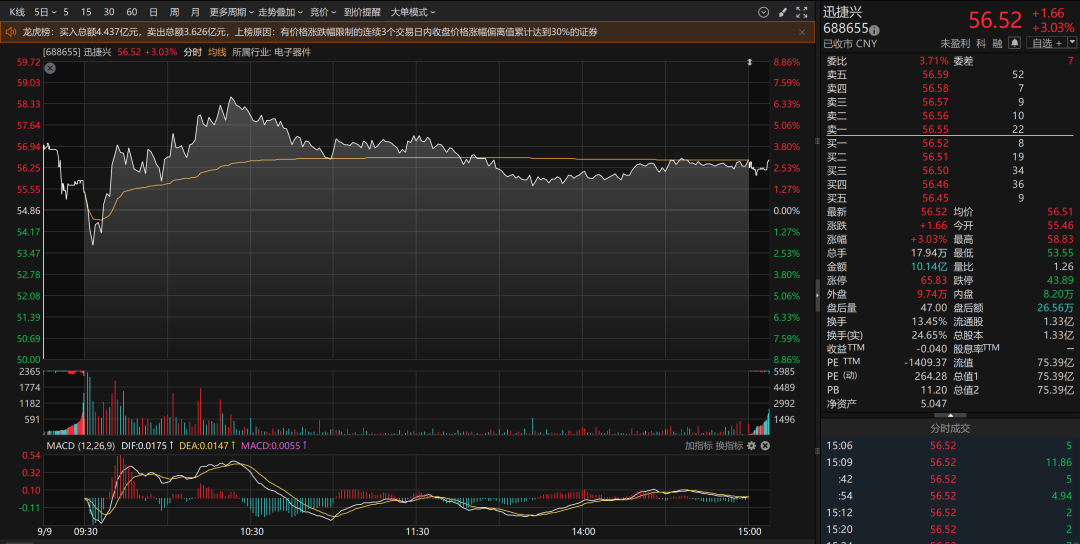Select the 15:12 trade row
Image resolution: width=1080 pixels, height=544 pixels.
click(951, 512)
